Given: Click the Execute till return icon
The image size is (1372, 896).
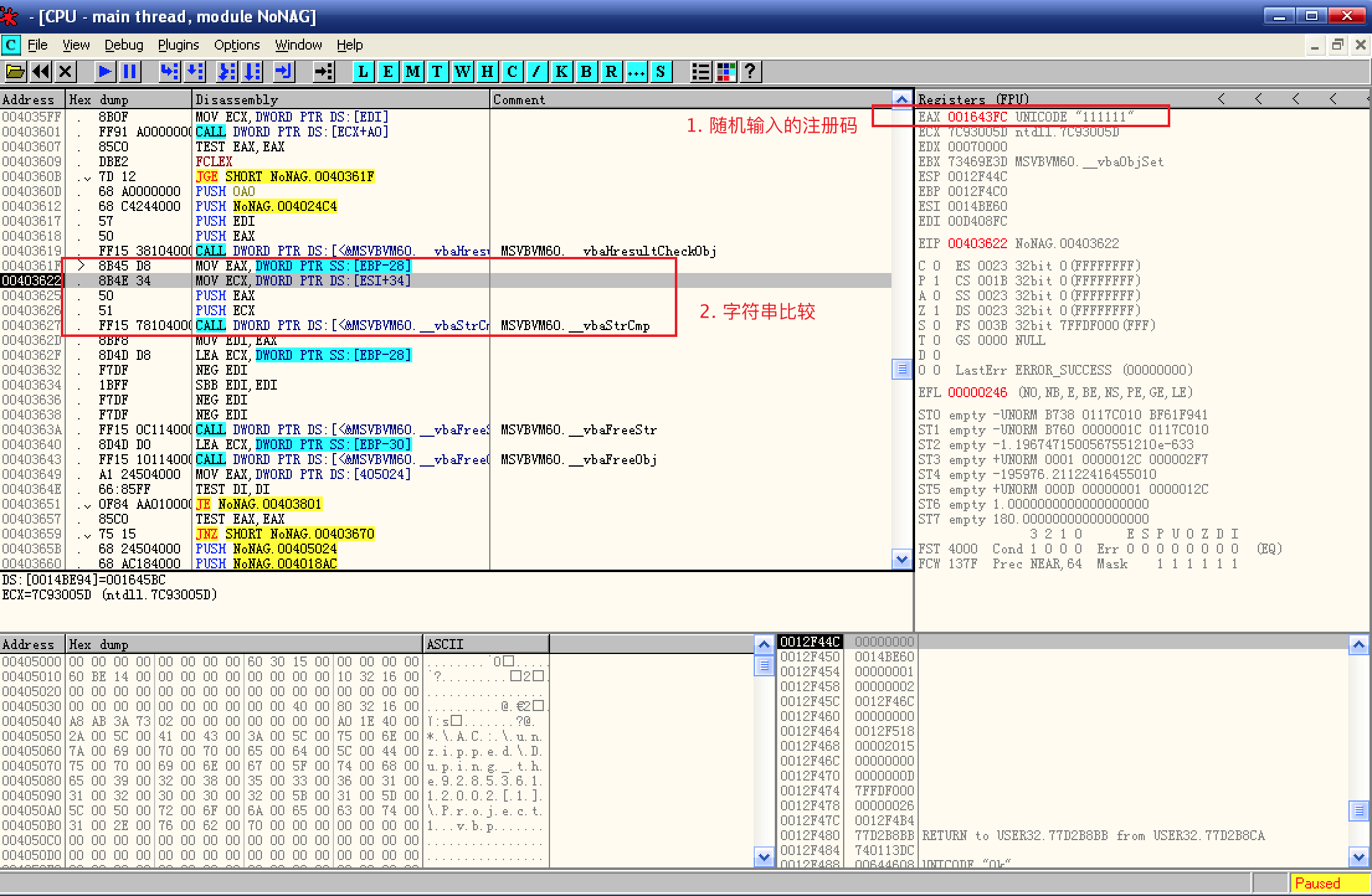Looking at the screenshot, I should 284,72.
